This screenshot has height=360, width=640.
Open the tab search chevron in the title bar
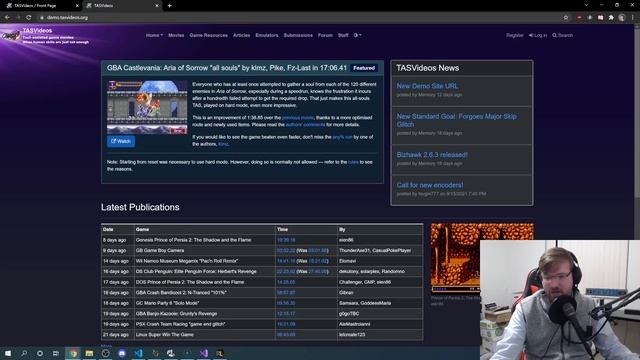(586, 5)
